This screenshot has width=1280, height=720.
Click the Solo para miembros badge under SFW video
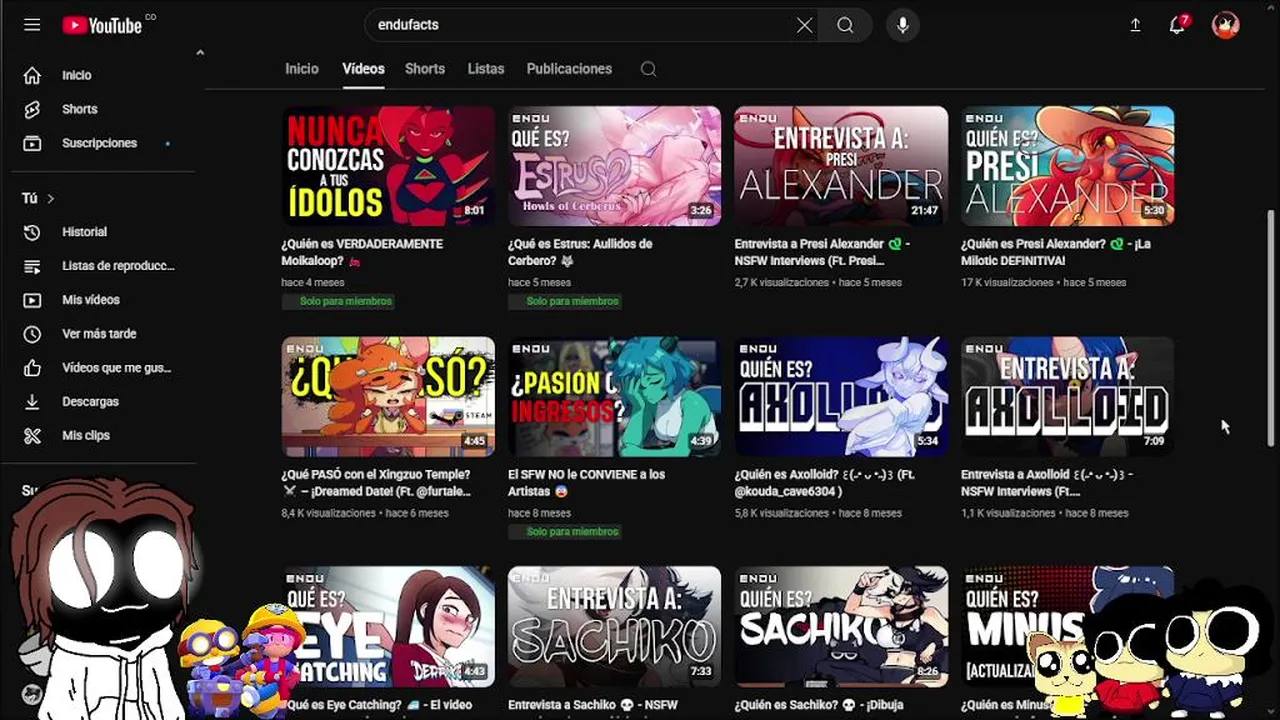point(564,532)
